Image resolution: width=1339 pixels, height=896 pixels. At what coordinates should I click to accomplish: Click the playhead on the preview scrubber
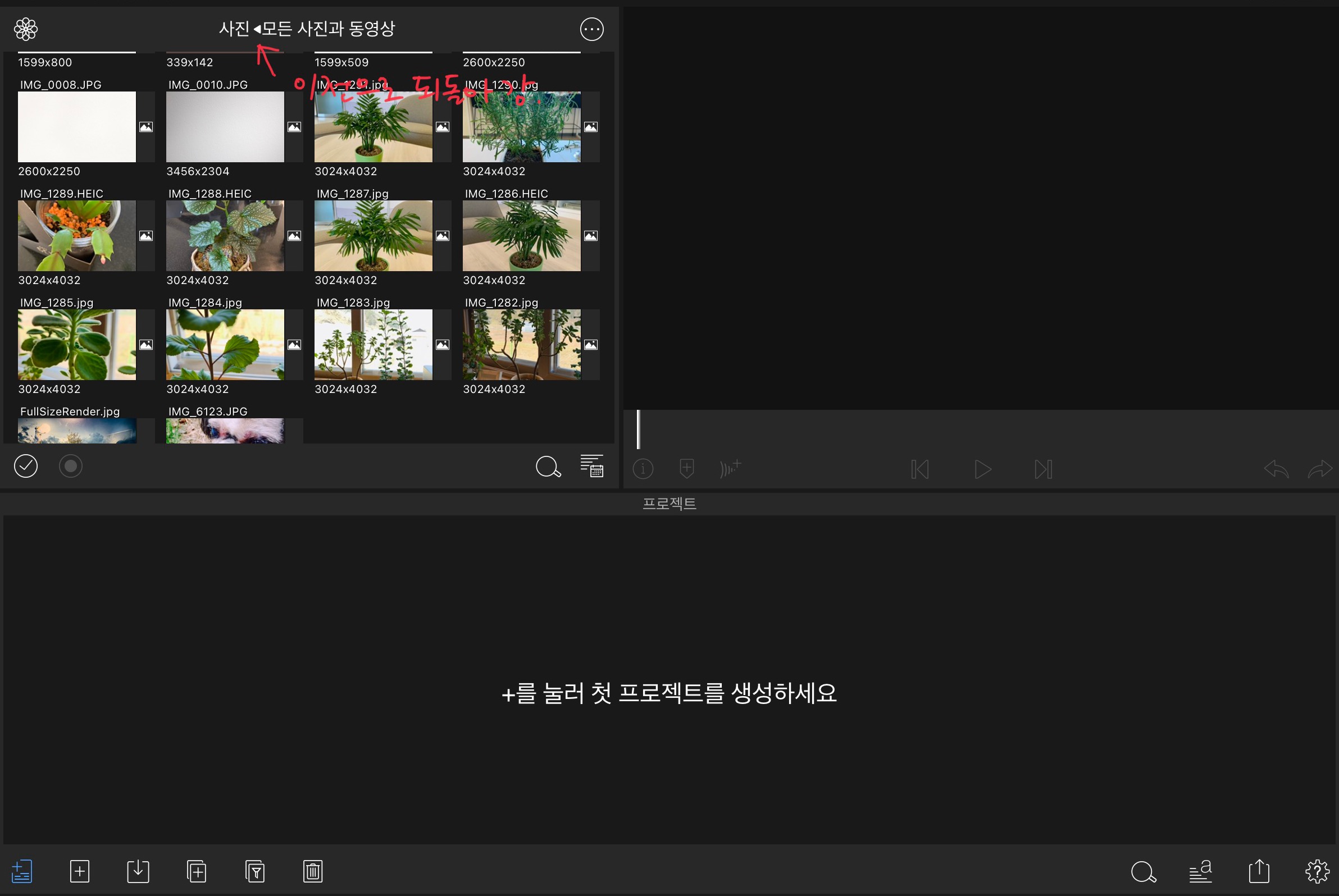pos(638,429)
